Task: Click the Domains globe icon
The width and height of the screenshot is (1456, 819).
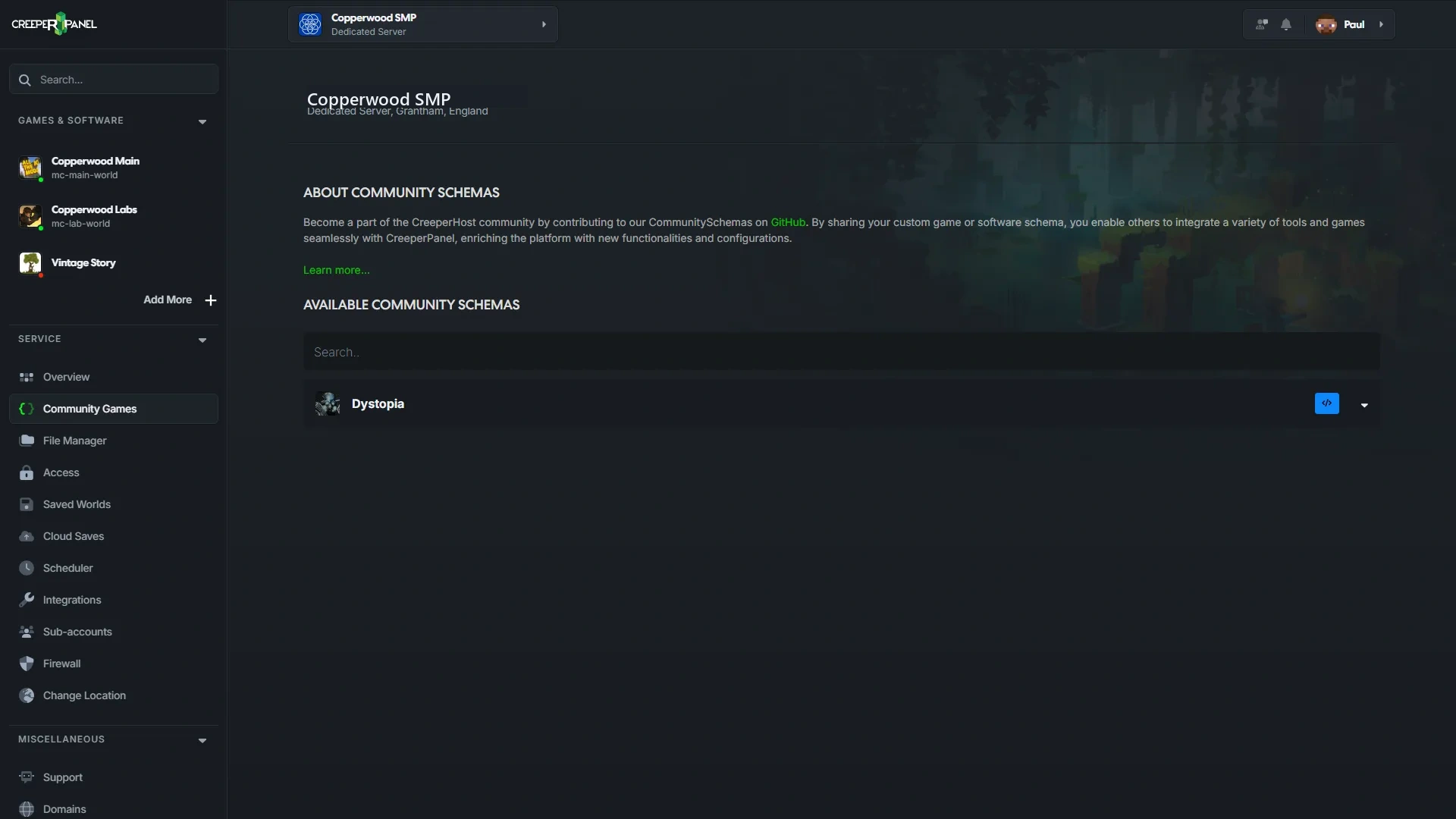Action: [27, 809]
